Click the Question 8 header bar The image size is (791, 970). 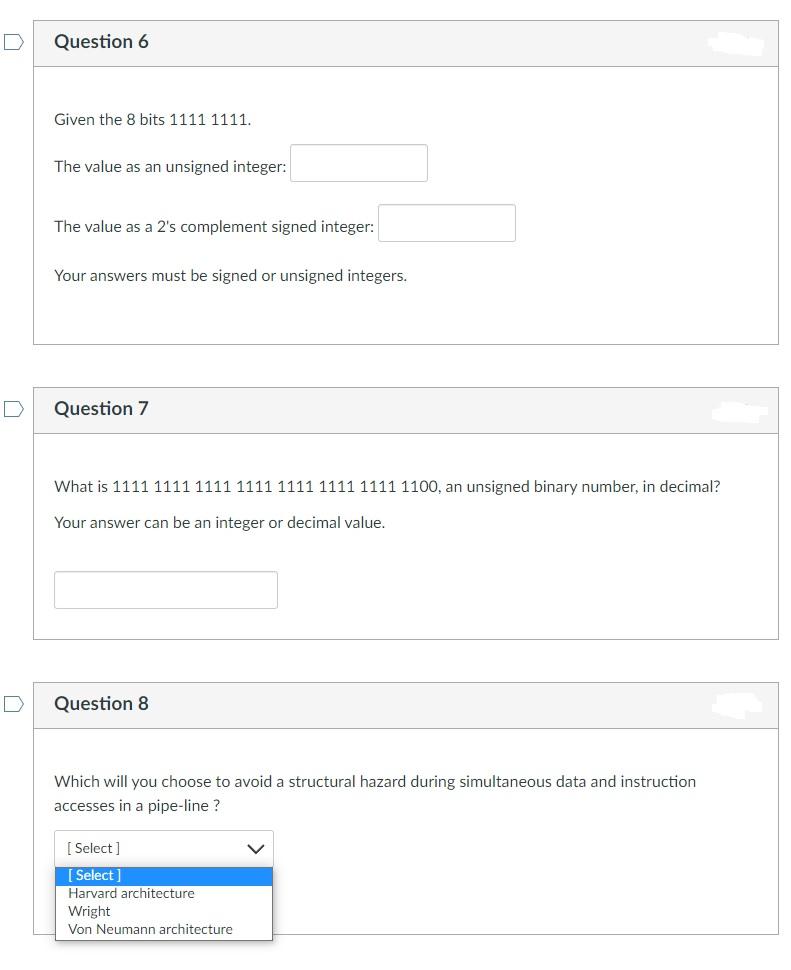click(x=400, y=704)
